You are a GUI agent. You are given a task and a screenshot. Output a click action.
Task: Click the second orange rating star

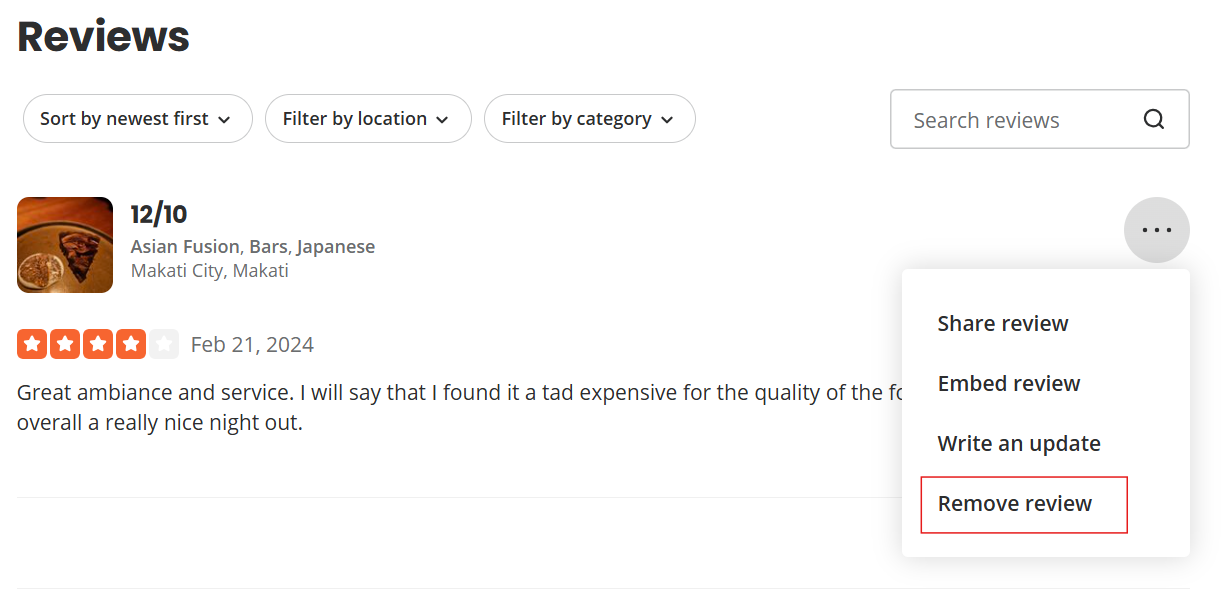point(65,345)
